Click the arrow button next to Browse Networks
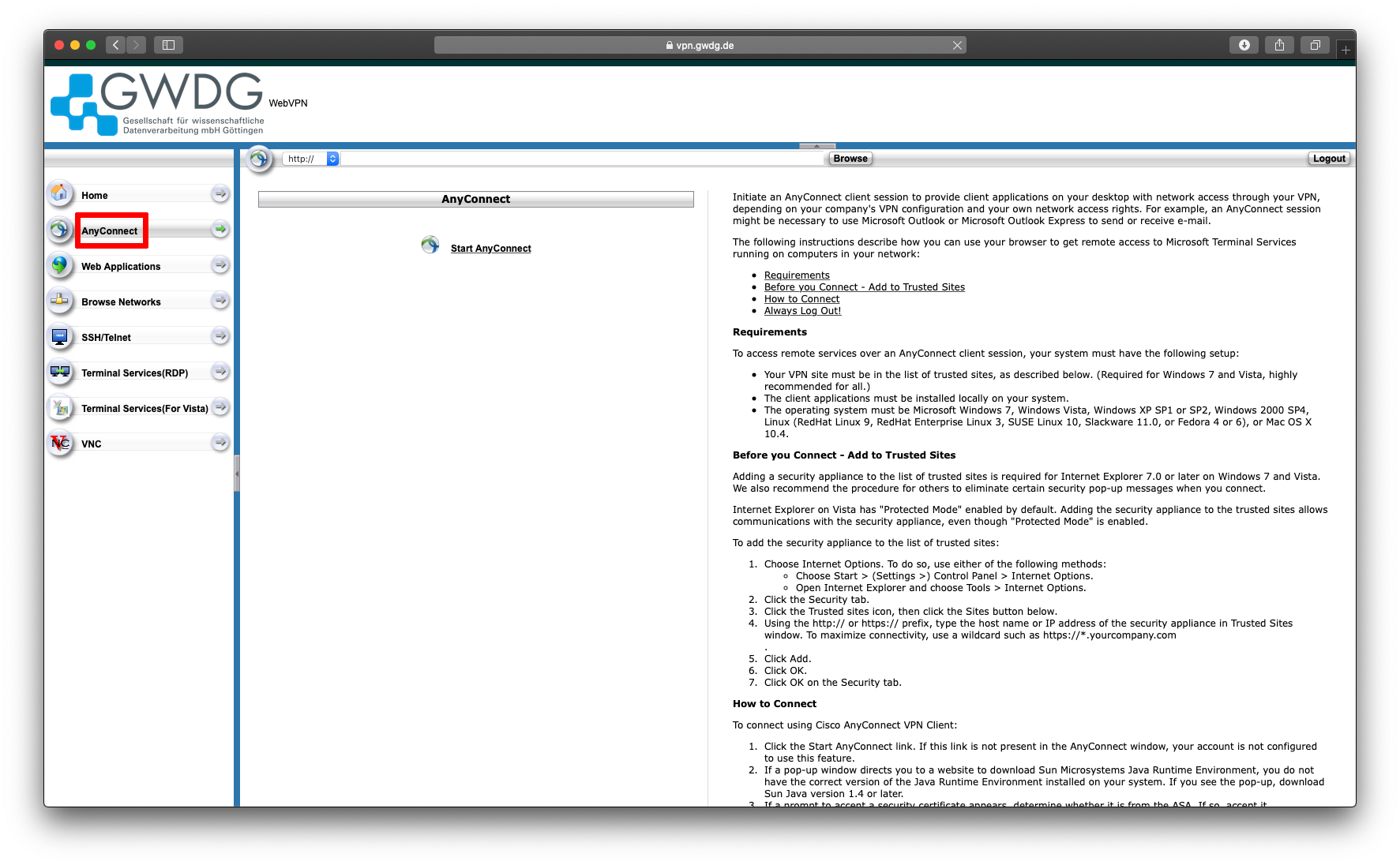Screen dimensions: 1400x865 [x=220, y=300]
